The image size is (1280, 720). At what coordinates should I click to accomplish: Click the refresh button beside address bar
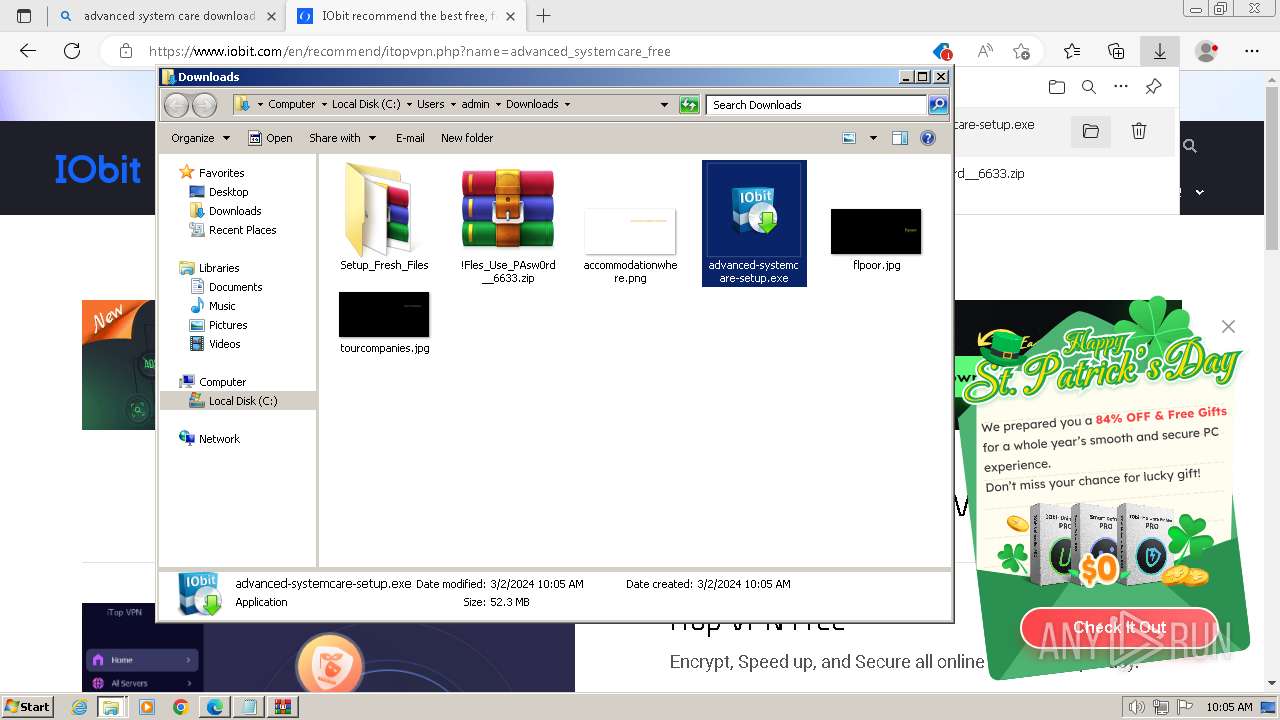(689, 104)
